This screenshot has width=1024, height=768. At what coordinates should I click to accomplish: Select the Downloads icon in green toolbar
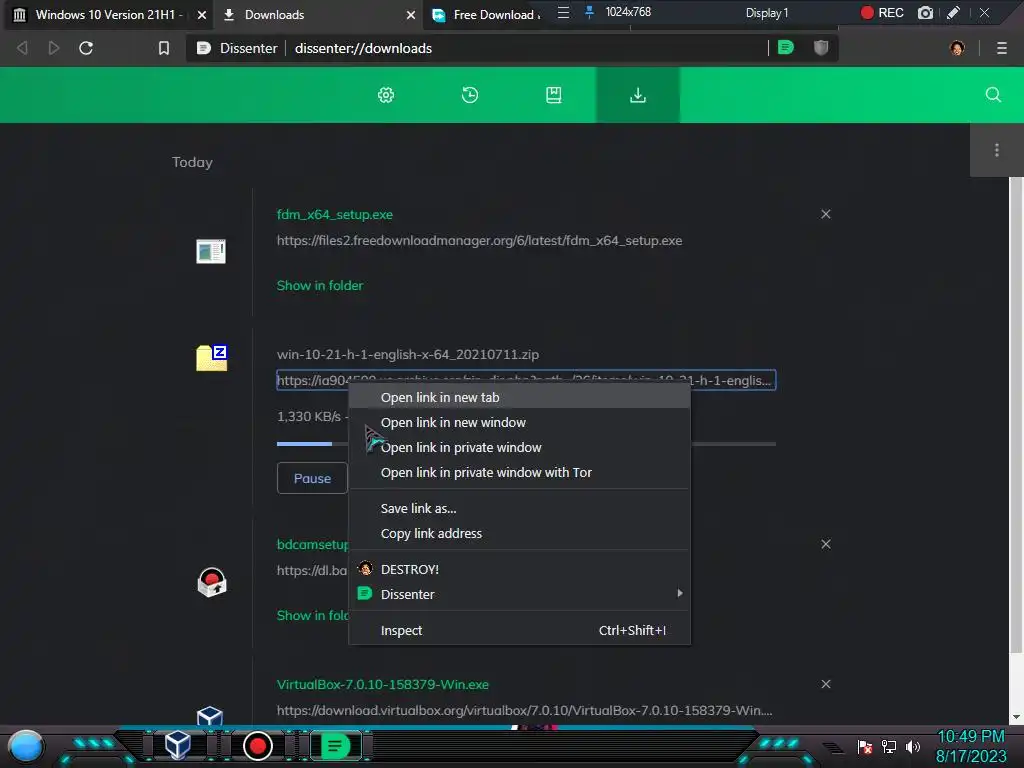click(x=638, y=95)
